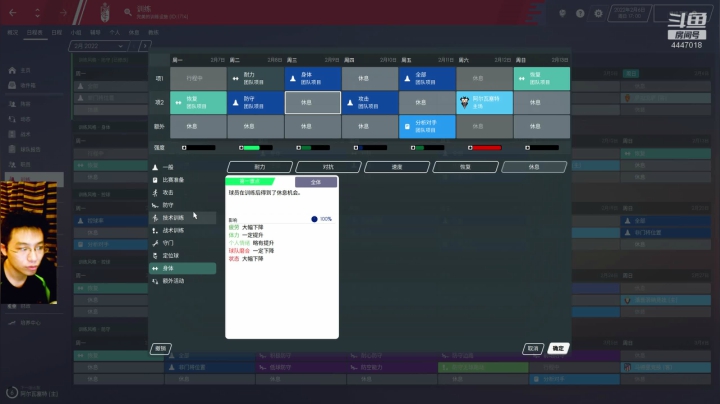Open the history up/down chevrons in top bar

click(x=38, y=13)
